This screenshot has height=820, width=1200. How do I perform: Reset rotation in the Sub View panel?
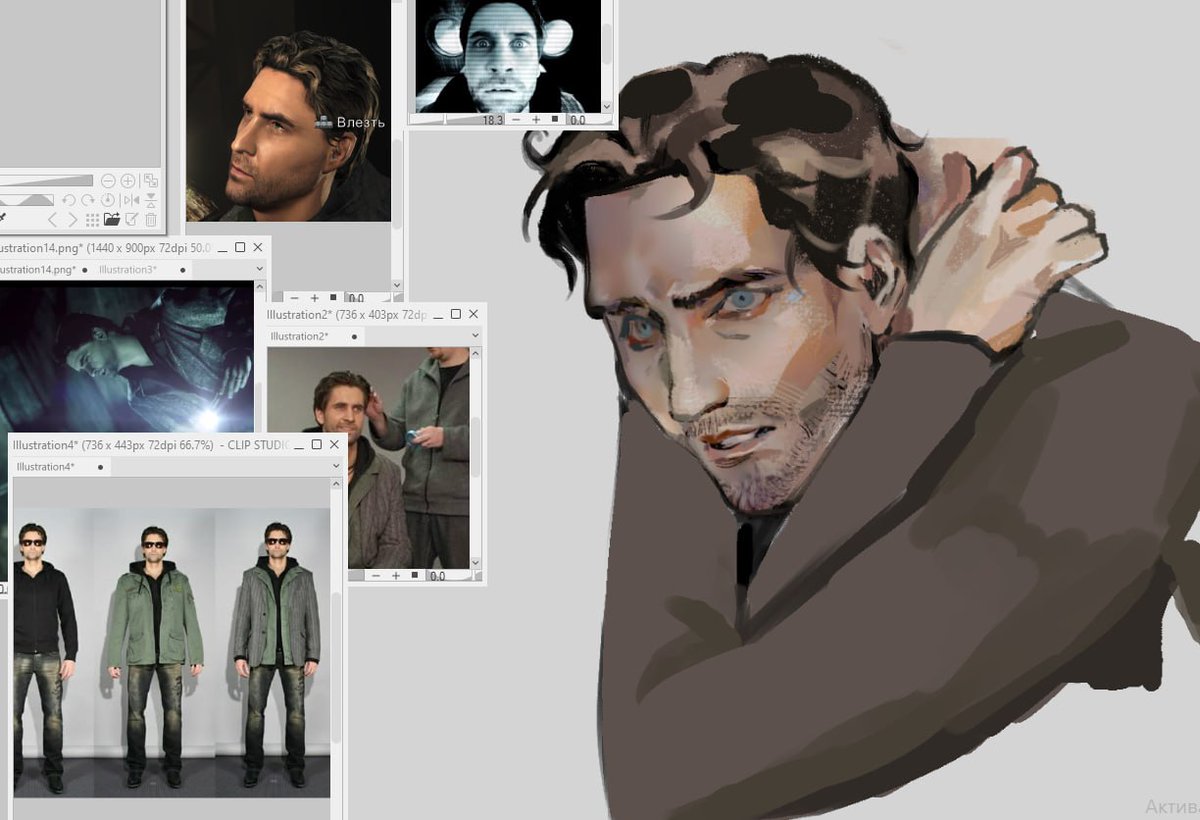click(108, 200)
